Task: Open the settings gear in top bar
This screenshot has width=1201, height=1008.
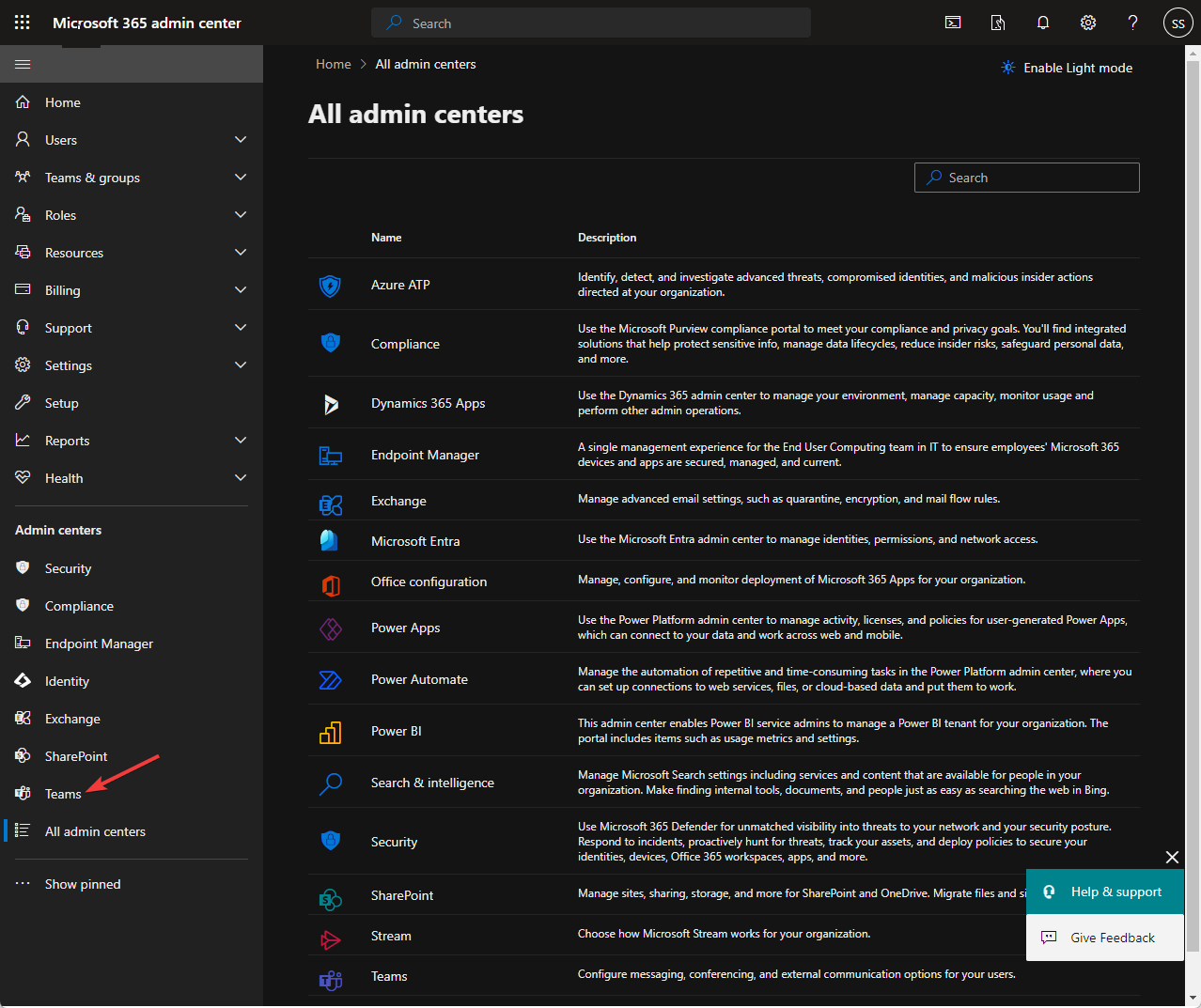Action: [x=1088, y=23]
